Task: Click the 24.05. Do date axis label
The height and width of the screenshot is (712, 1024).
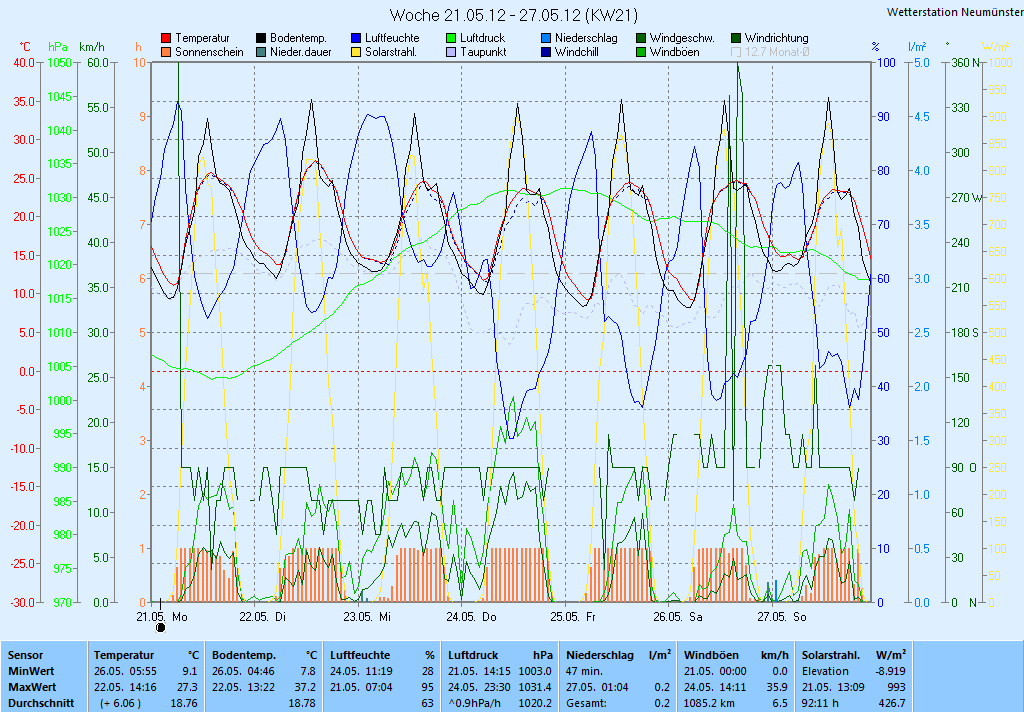Action: pyautogui.click(x=478, y=617)
